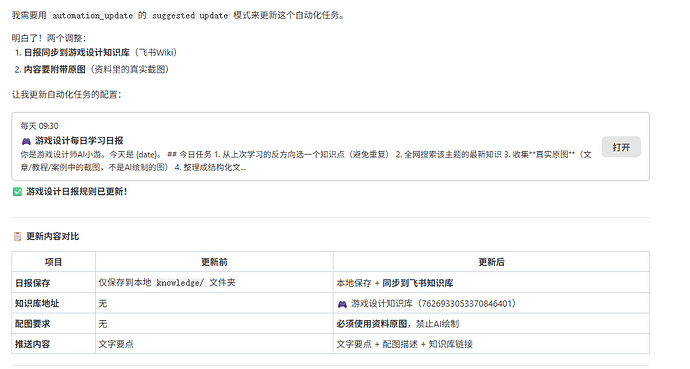690x369 pixels.
Task: Click the suggested update code label
Action: coord(190,15)
